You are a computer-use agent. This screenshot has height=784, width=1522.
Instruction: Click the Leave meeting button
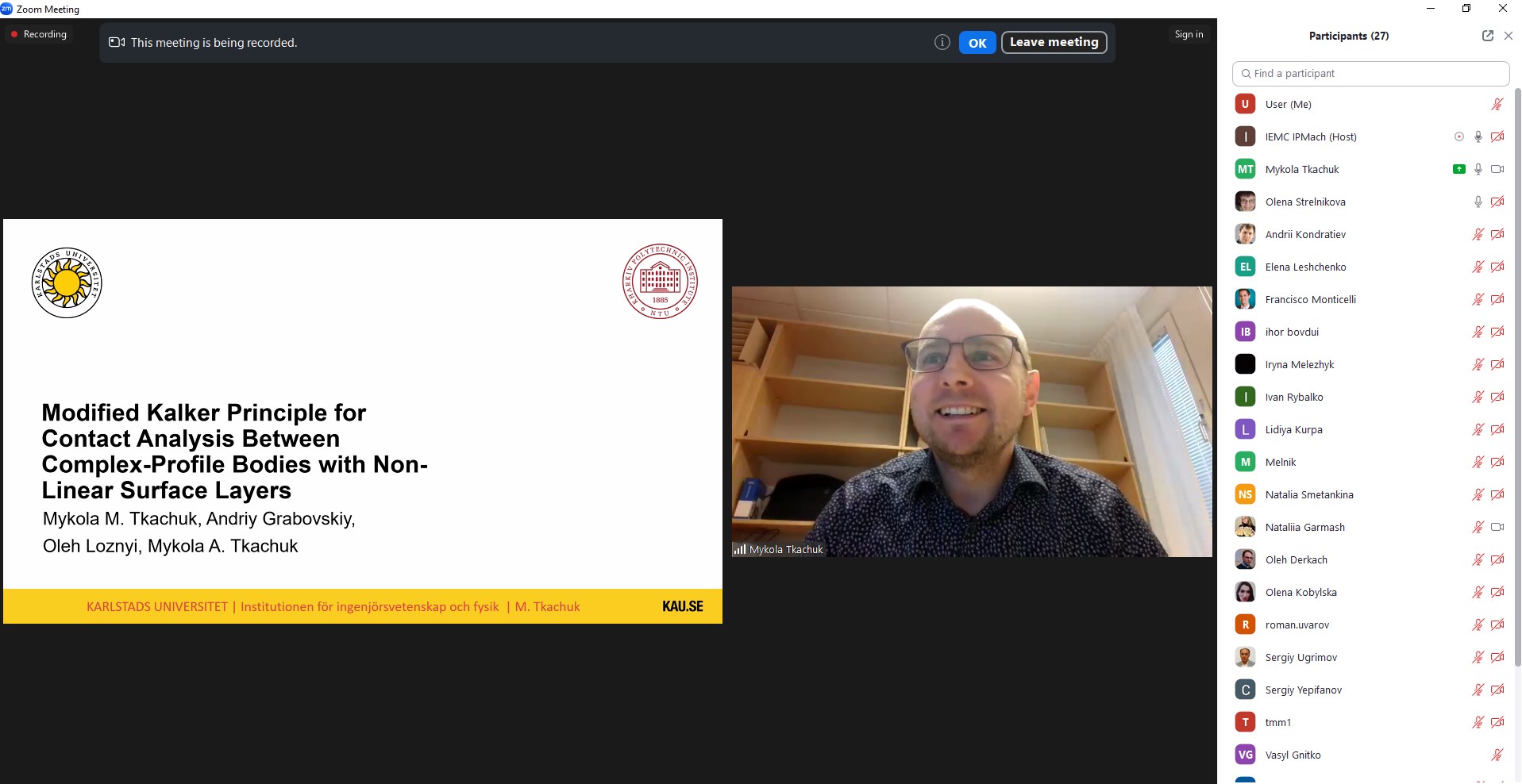click(1054, 43)
